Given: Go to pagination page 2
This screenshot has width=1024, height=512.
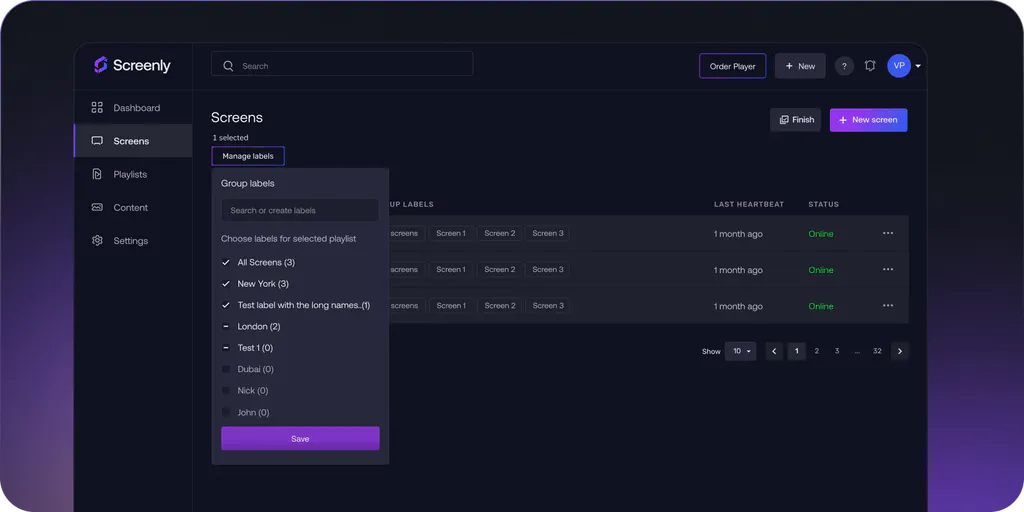Looking at the screenshot, I should click(817, 351).
